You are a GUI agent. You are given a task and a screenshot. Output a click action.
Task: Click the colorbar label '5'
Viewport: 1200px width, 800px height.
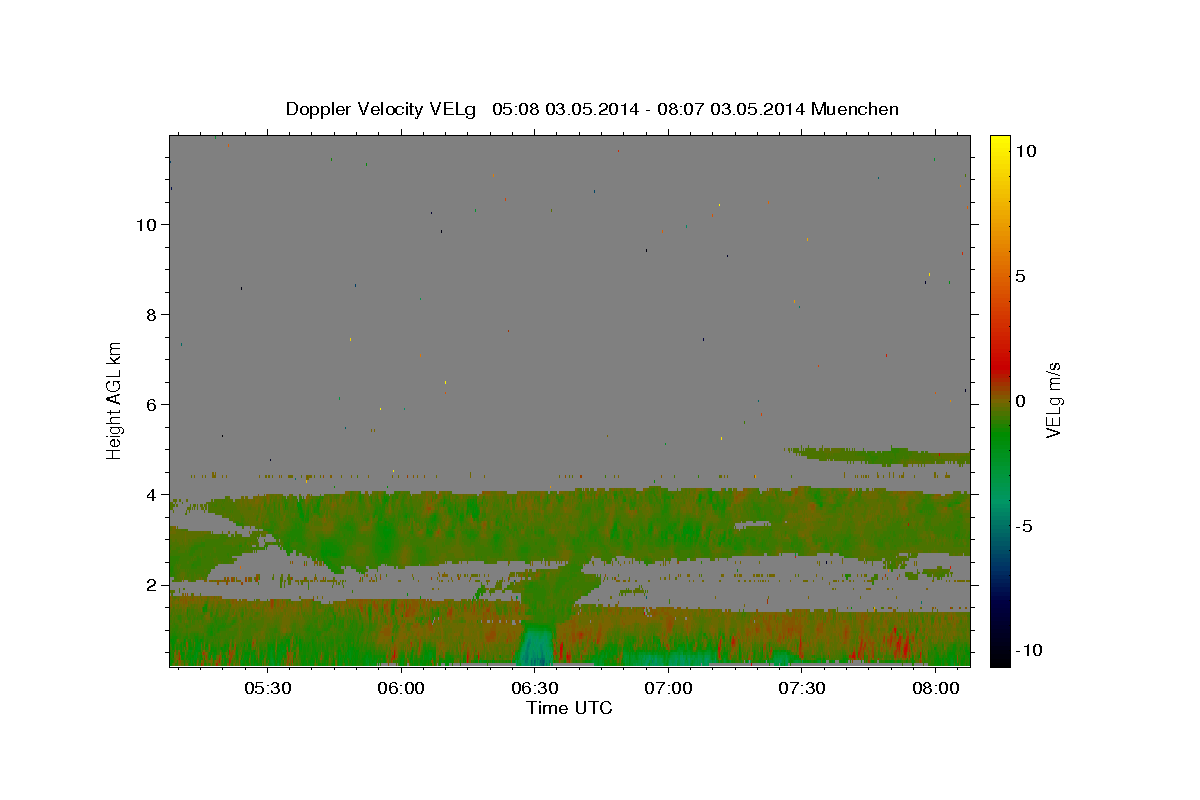click(x=1020, y=275)
